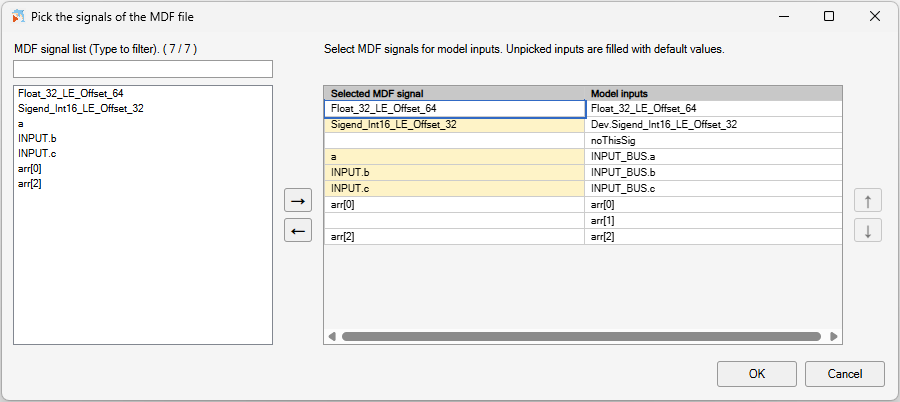Viewport: 900px width, 402px height.
Task: Click the table scrollbar right arrow
Action: [834, 337]
